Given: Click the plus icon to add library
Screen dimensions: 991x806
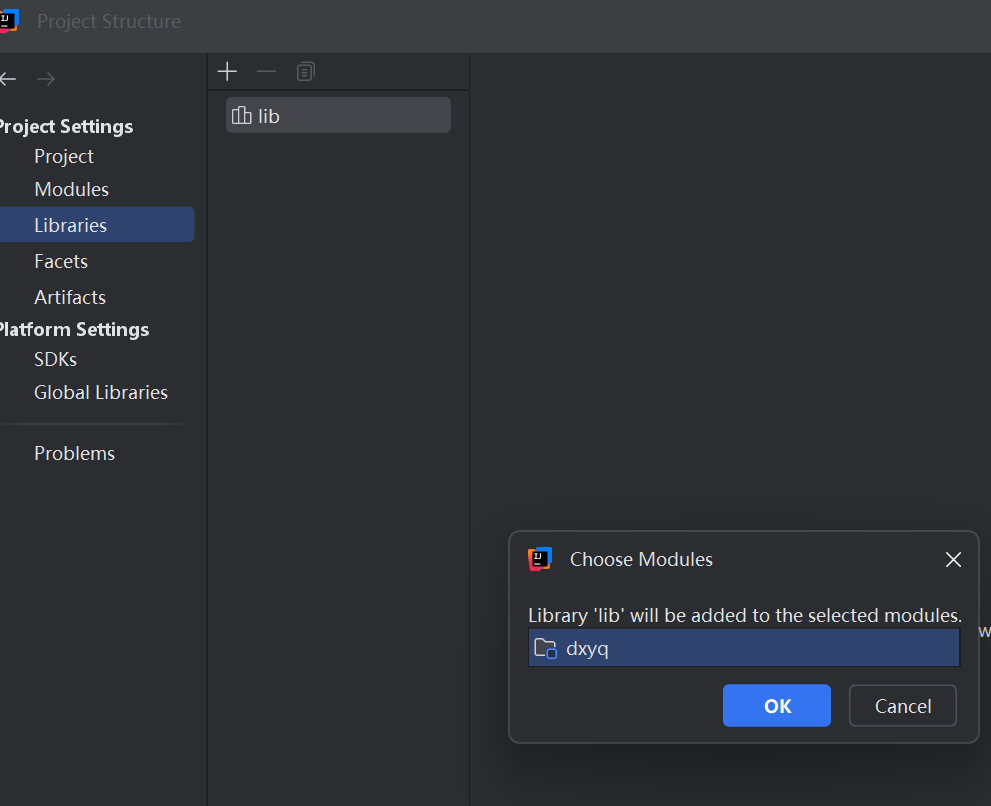Looking at the screenshot, I should pos(227,71).
